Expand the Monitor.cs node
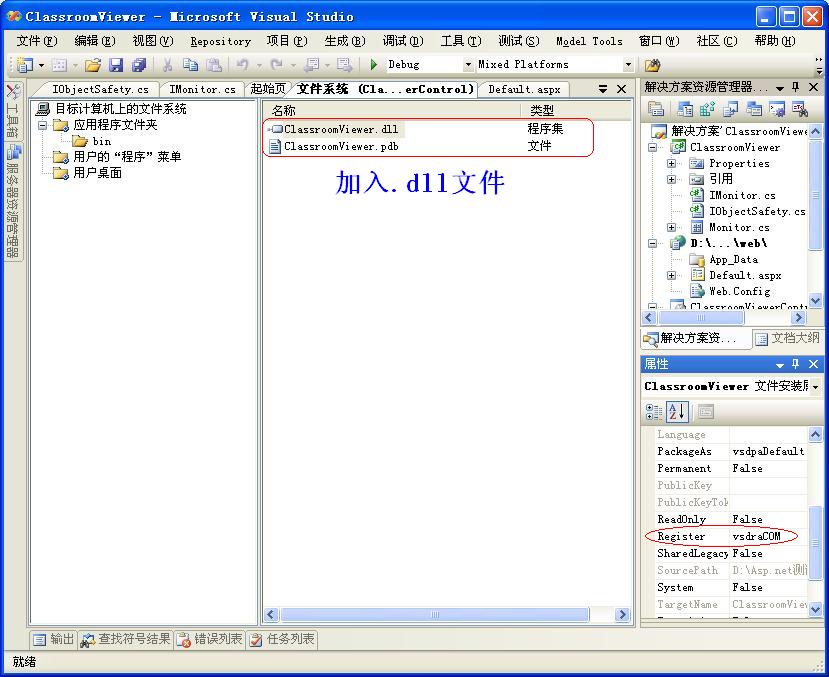This screenshot has width=829, height=677. (671, 227)
